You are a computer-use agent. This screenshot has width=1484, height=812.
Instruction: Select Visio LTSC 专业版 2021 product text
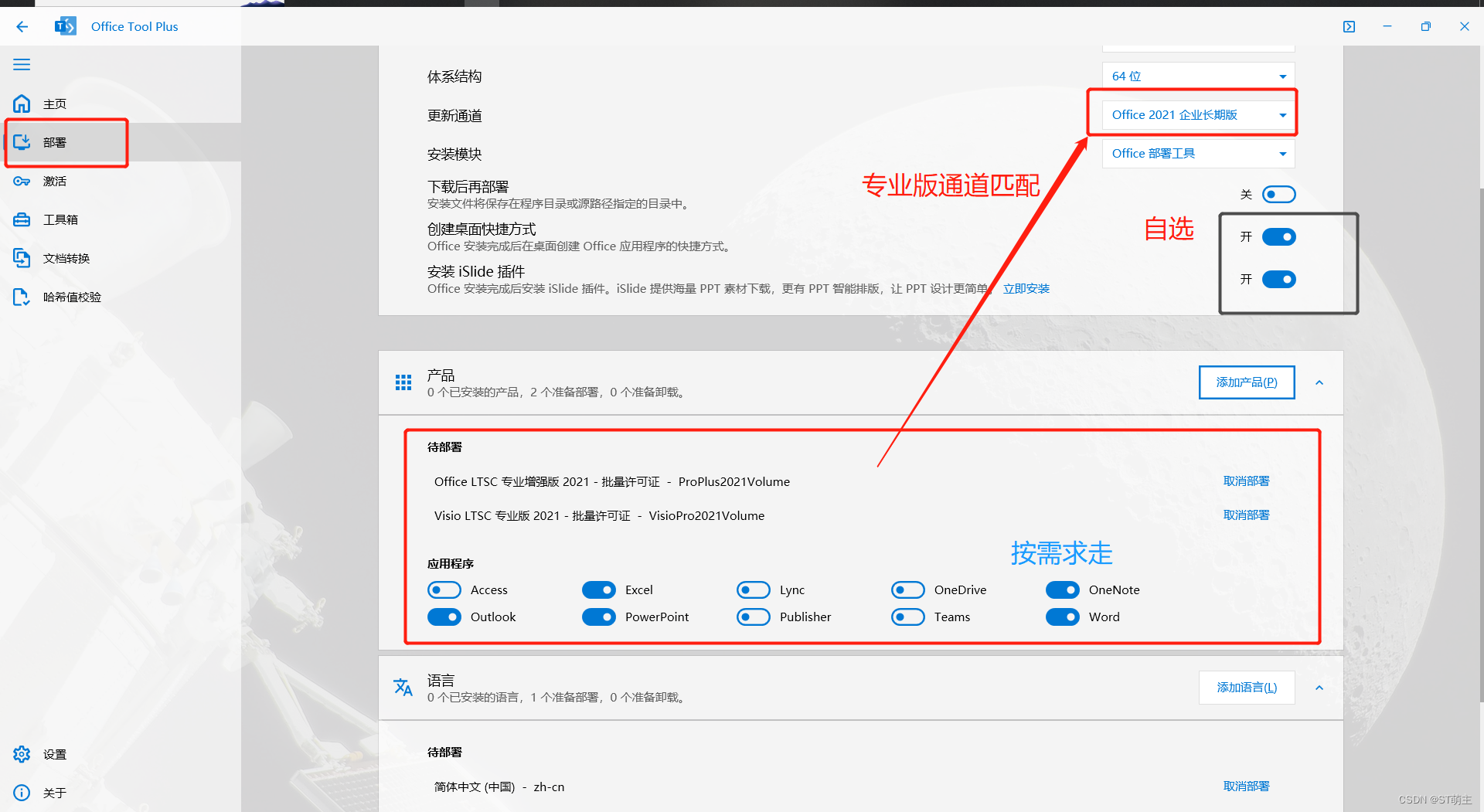point(599,516)
